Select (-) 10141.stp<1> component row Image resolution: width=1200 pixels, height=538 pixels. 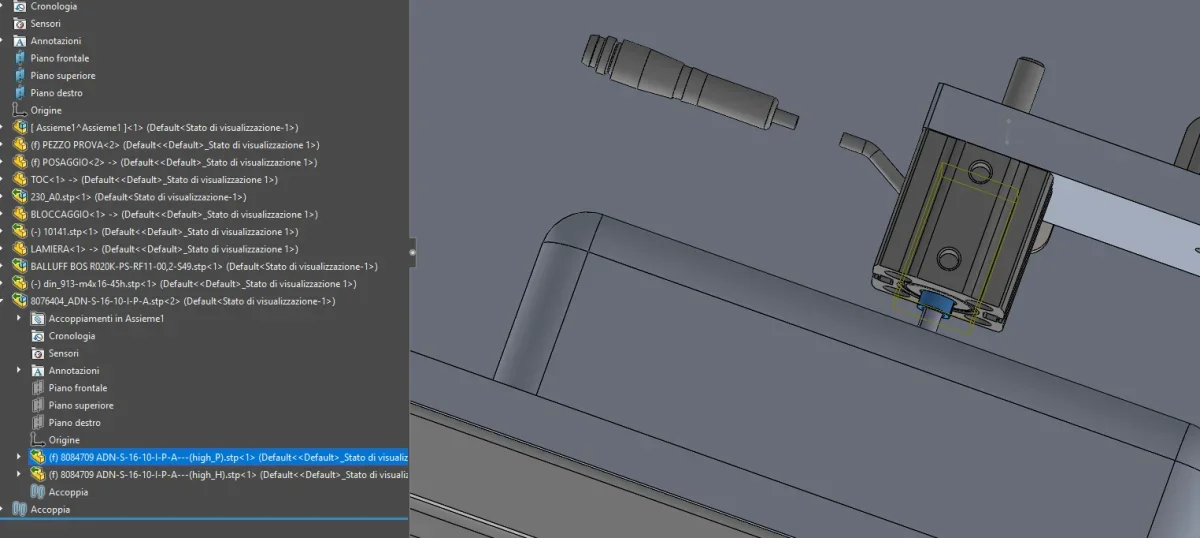(164, 231)
